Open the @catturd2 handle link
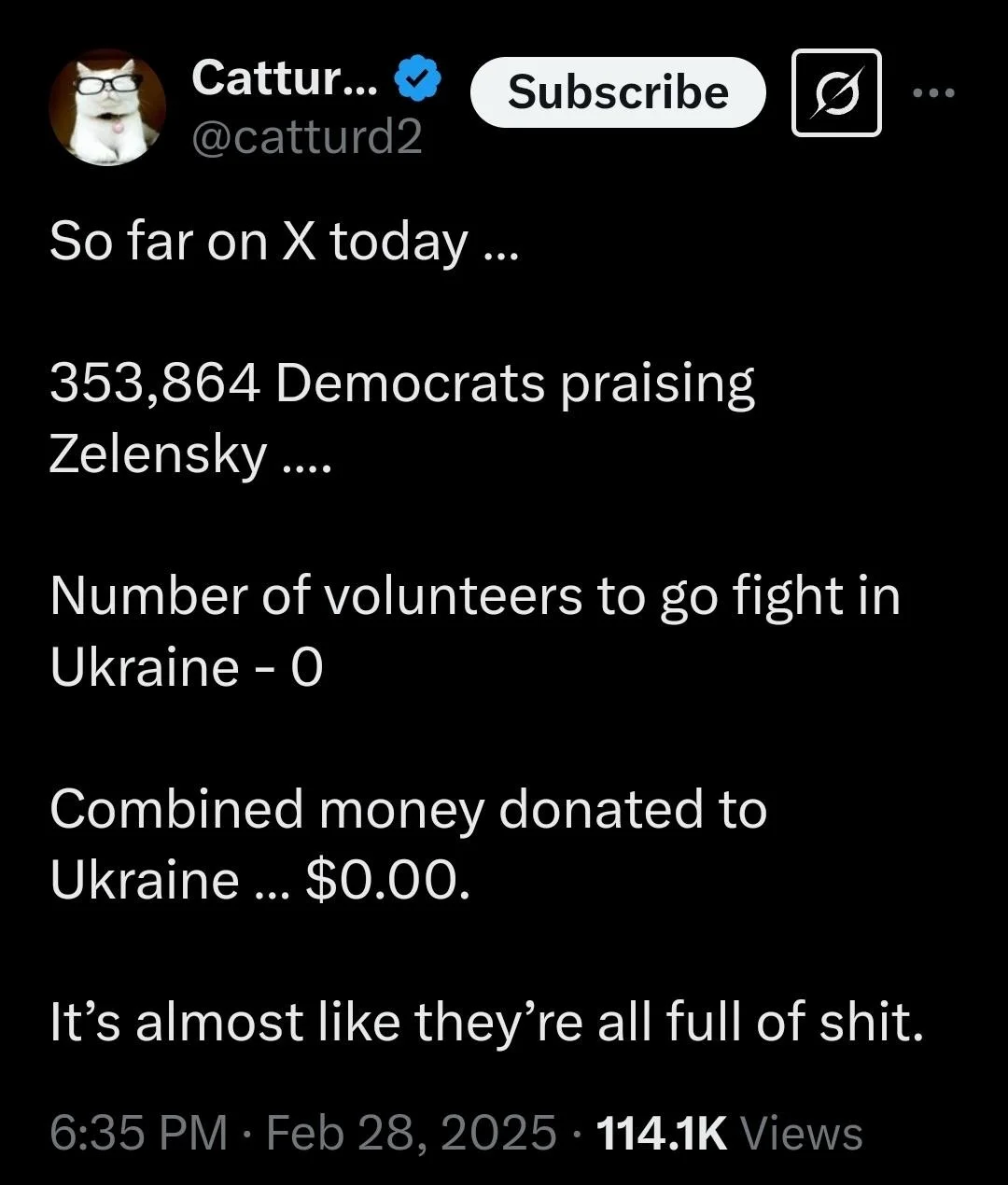 coord(307,137)
